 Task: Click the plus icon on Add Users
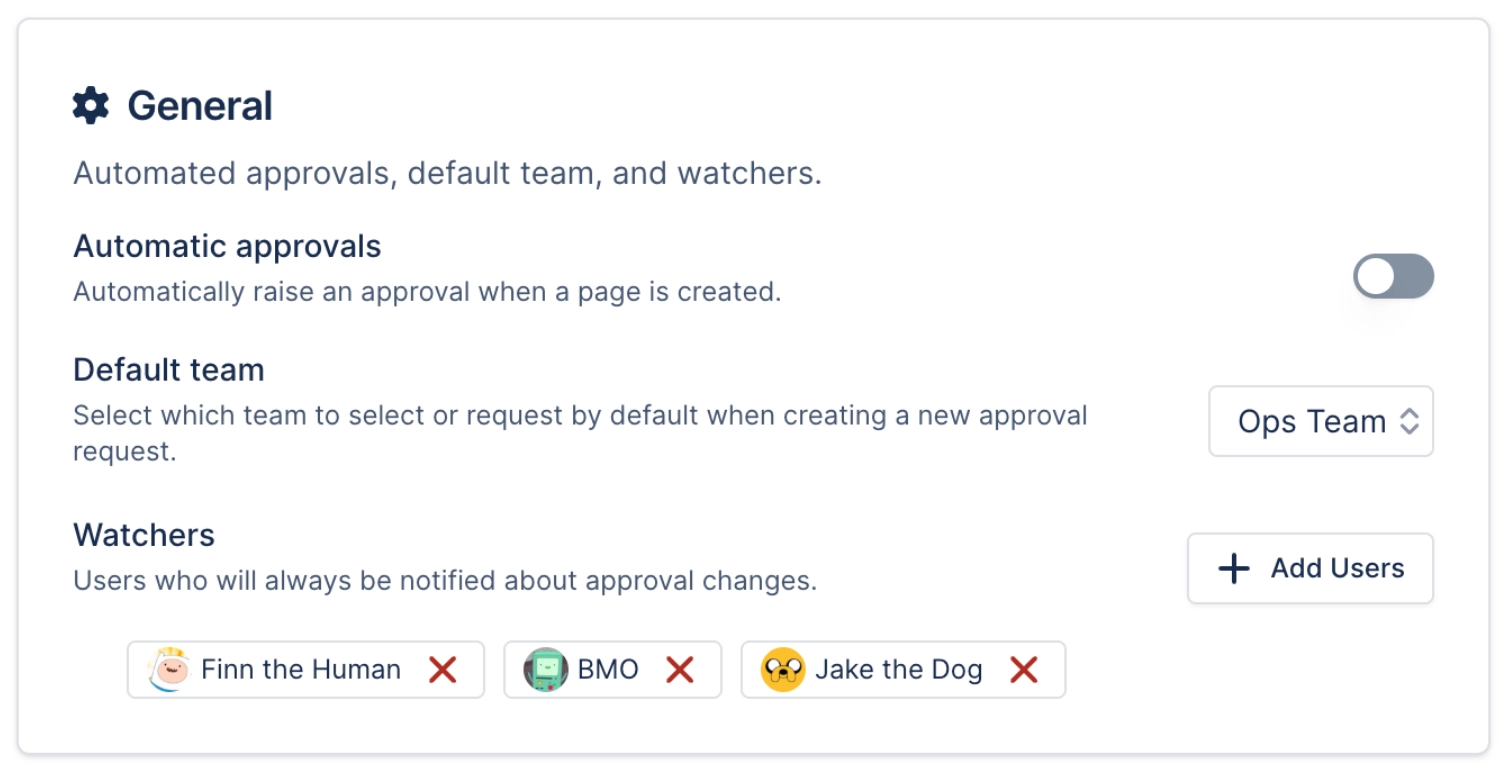point(1232,568)
